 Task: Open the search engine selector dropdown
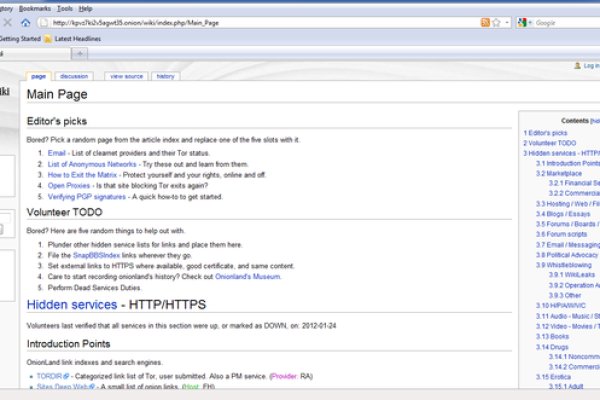pyautogui.click(x=525, y=23)
